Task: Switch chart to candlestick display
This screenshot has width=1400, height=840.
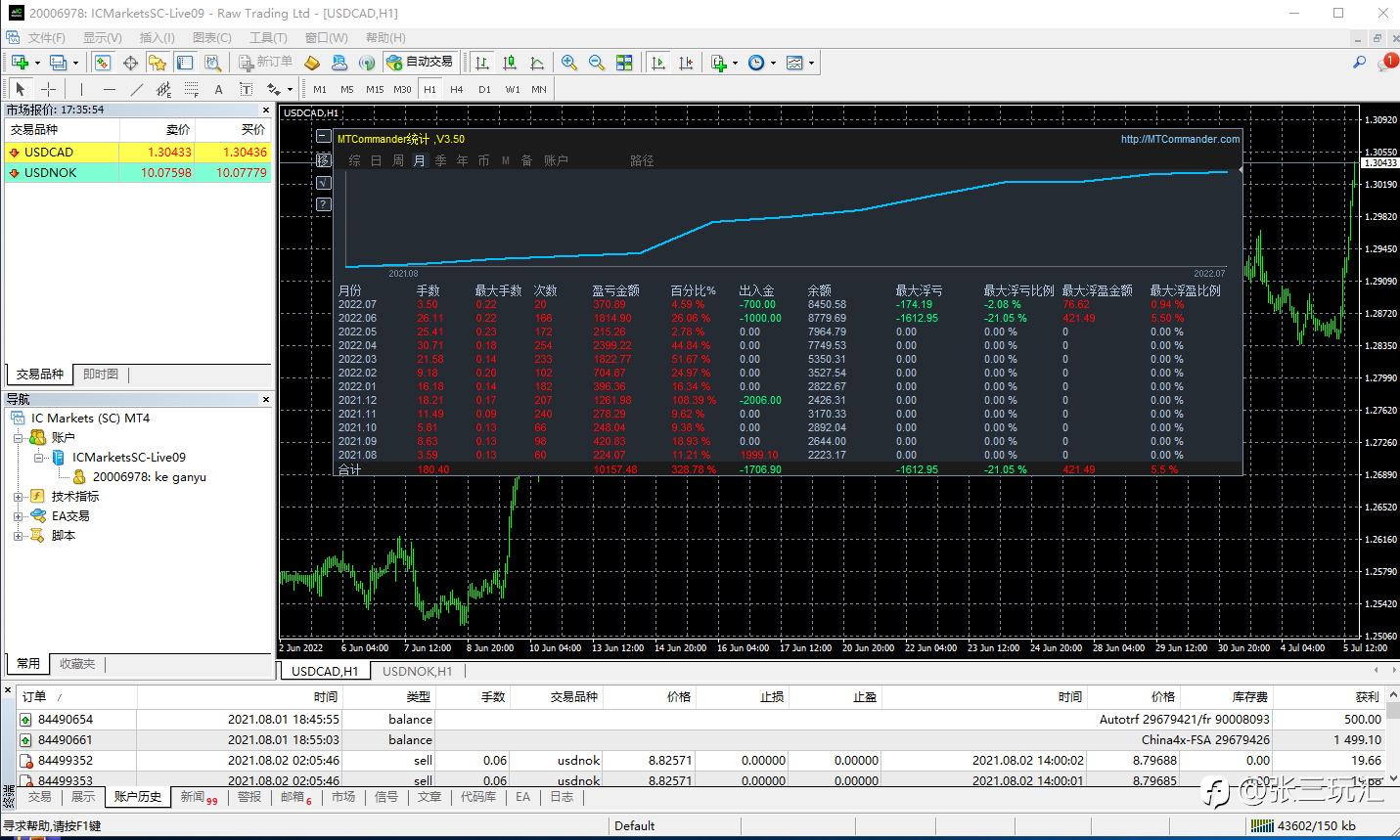Action: pyautogui.click(x=510, y=63)
